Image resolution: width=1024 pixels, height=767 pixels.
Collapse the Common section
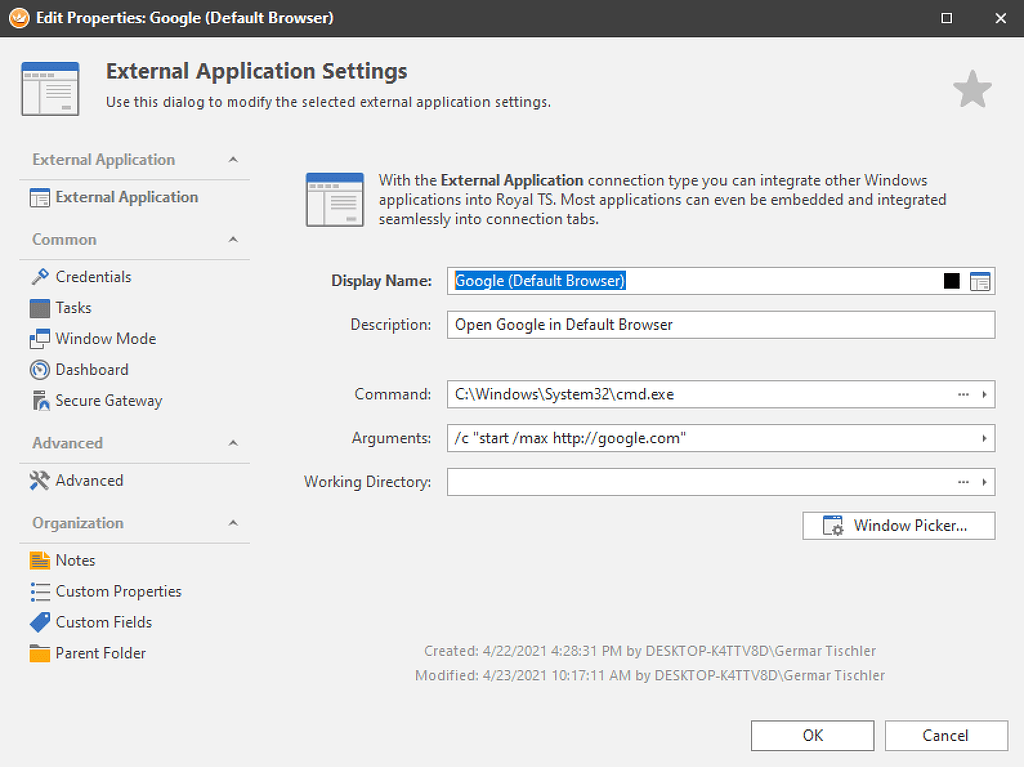(x=233, y=240)
